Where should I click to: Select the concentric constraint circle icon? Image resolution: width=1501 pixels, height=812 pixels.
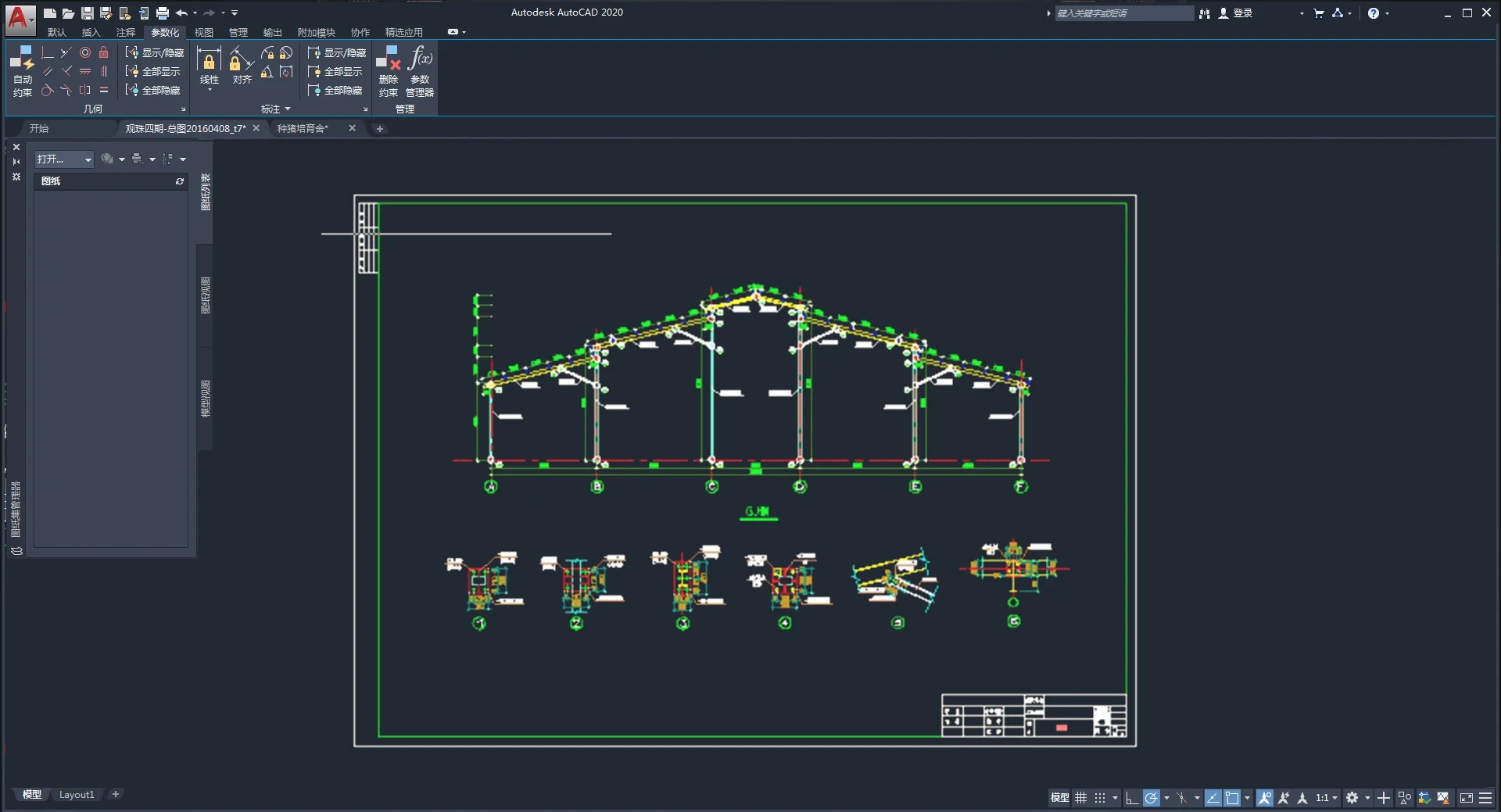pos(85,52)
